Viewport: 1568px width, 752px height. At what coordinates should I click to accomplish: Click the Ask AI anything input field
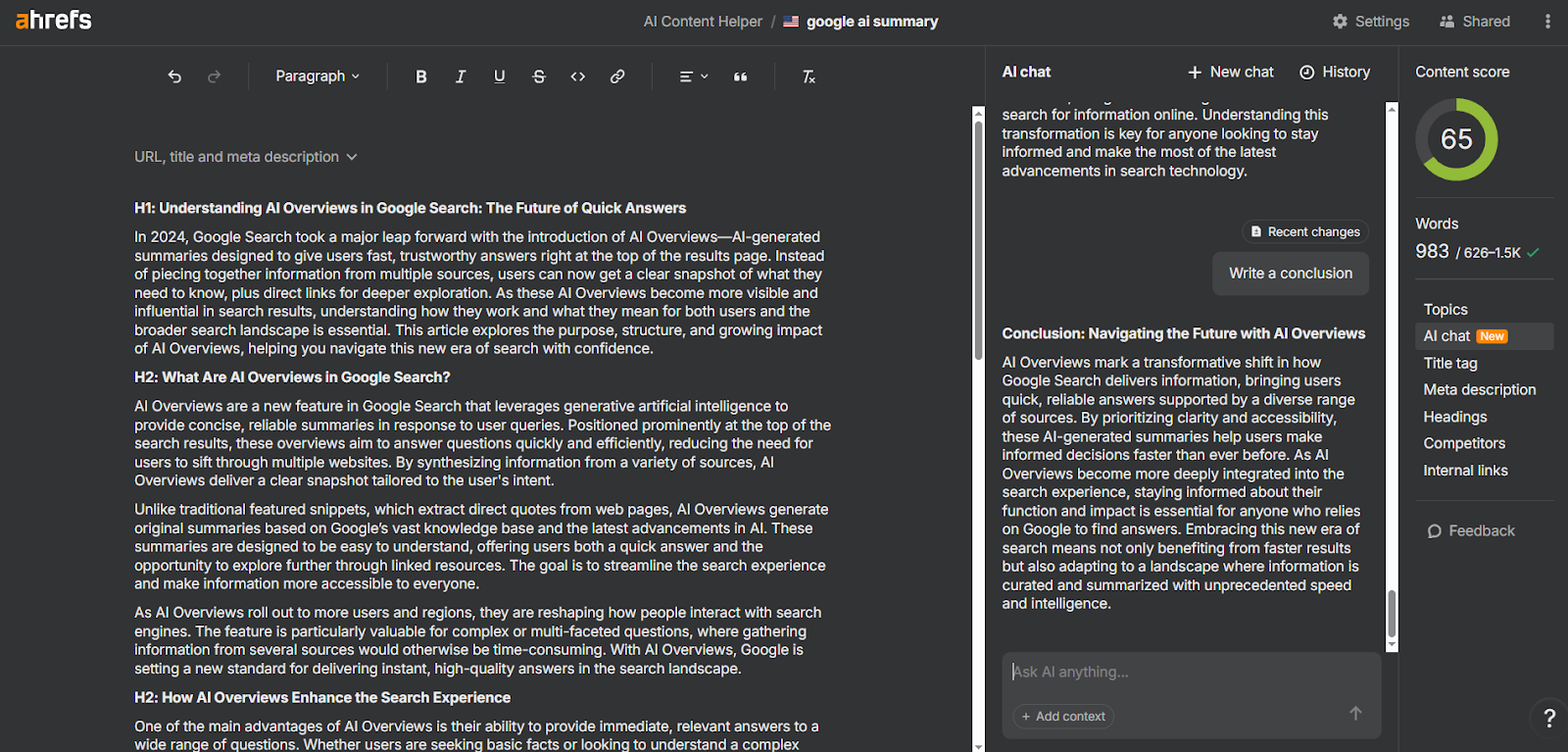pos(1191,673)
